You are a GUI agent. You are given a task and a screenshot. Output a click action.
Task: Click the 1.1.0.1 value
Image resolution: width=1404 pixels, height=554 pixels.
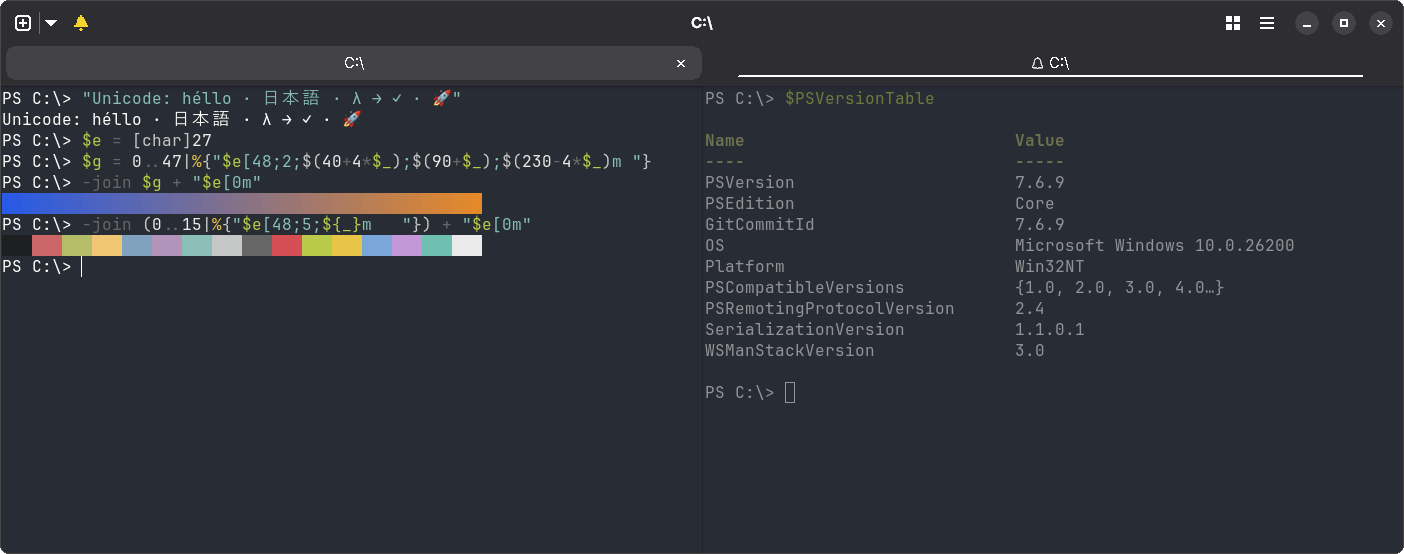pos(1050,330)
